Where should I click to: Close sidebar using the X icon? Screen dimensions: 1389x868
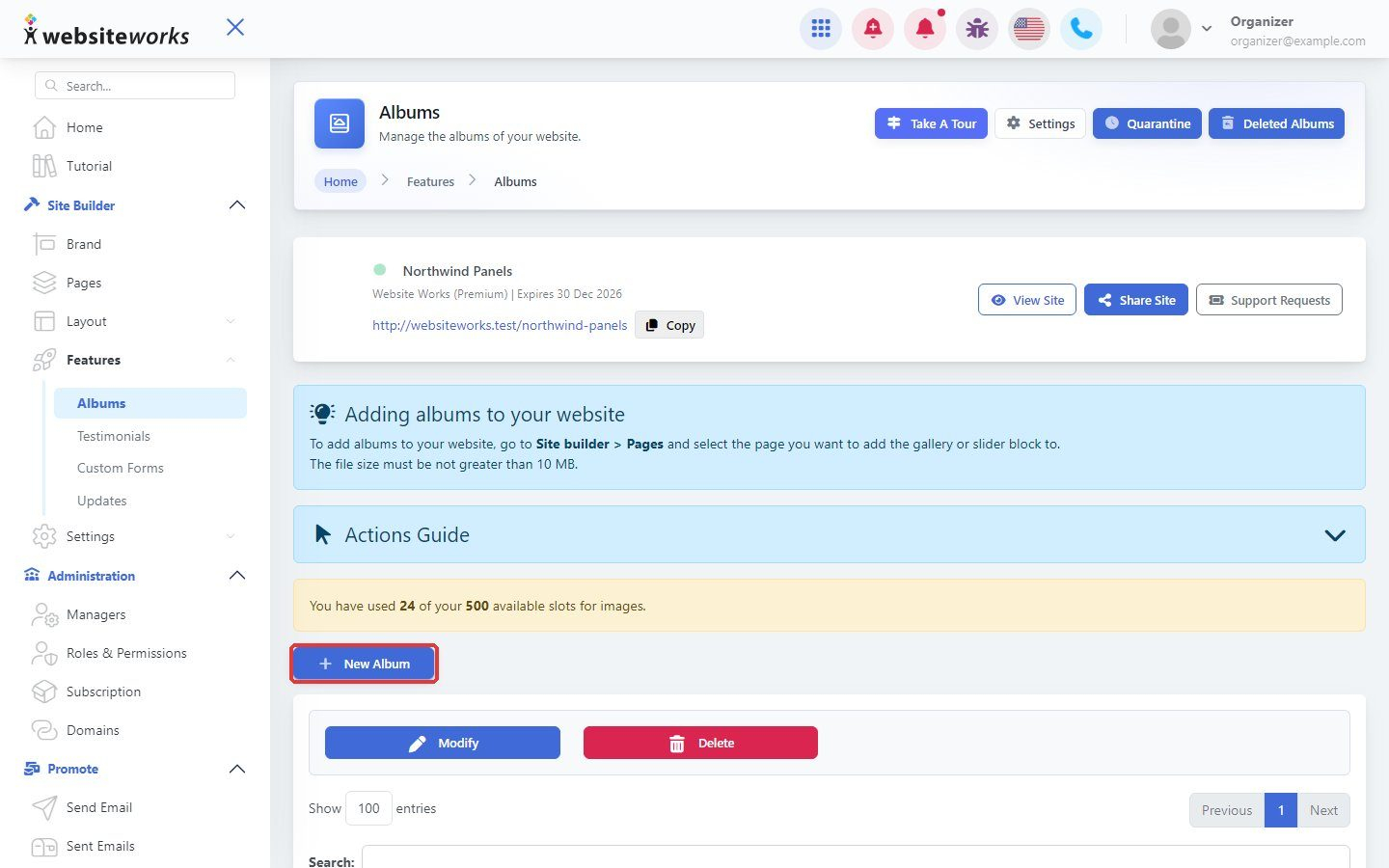click(235, 27)
